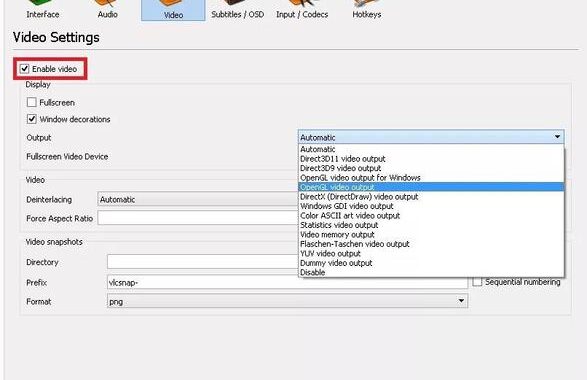Open the snapshot Format png dropdown

[287, 301]
